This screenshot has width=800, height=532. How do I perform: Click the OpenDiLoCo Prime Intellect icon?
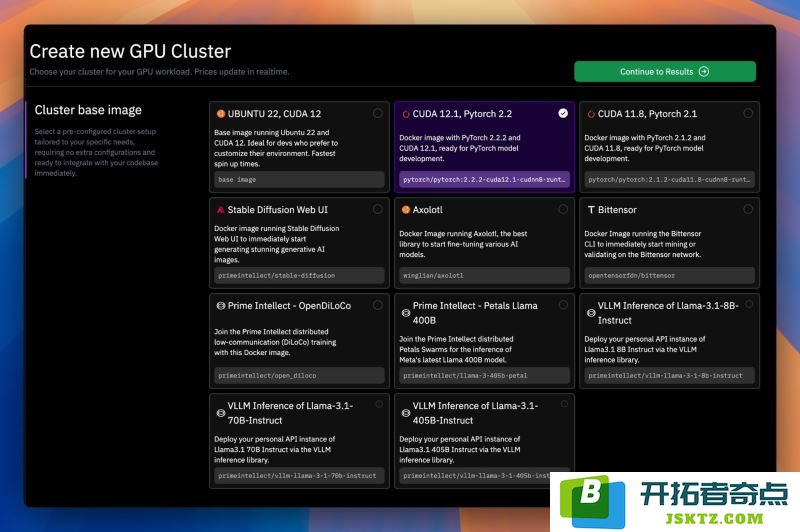click(220, 306)
